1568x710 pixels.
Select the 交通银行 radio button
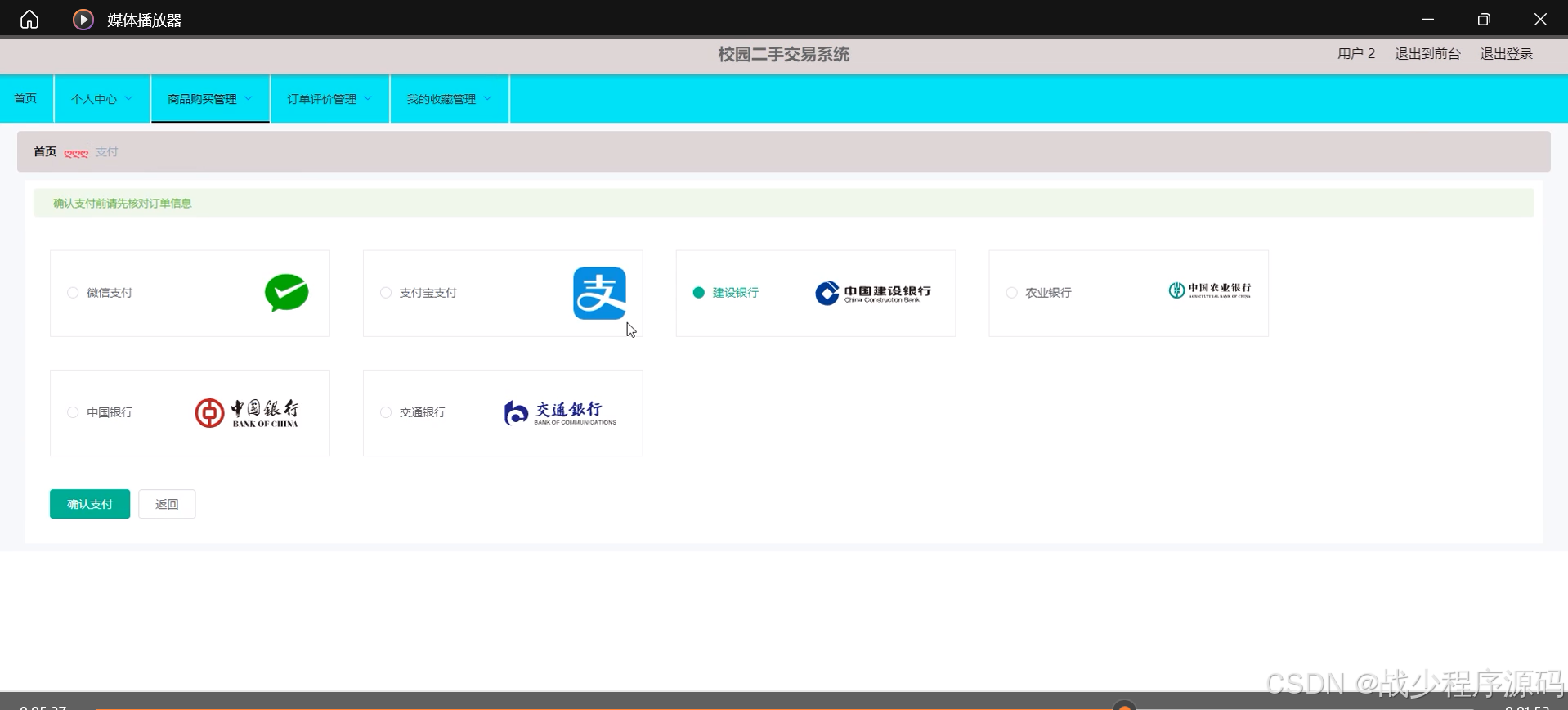click(386, 412)
